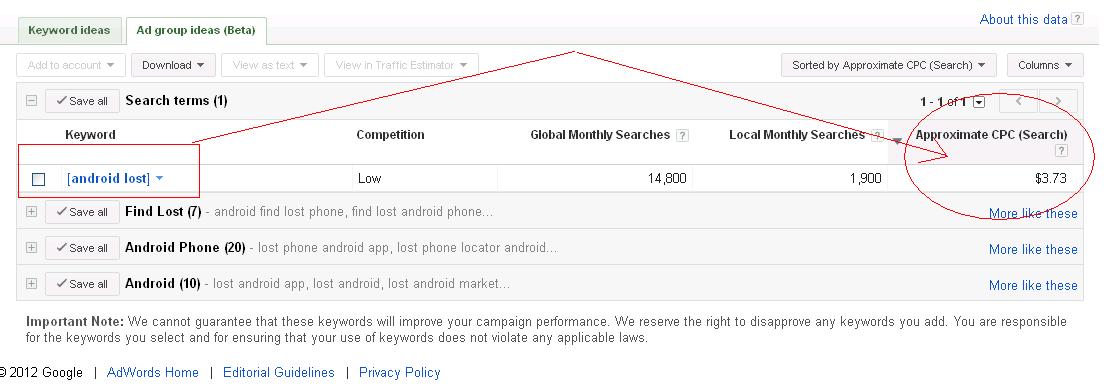This screenshot has width=1112, height=384.
Task: Expand the Find Lost ad group
Action: point(31,212)
